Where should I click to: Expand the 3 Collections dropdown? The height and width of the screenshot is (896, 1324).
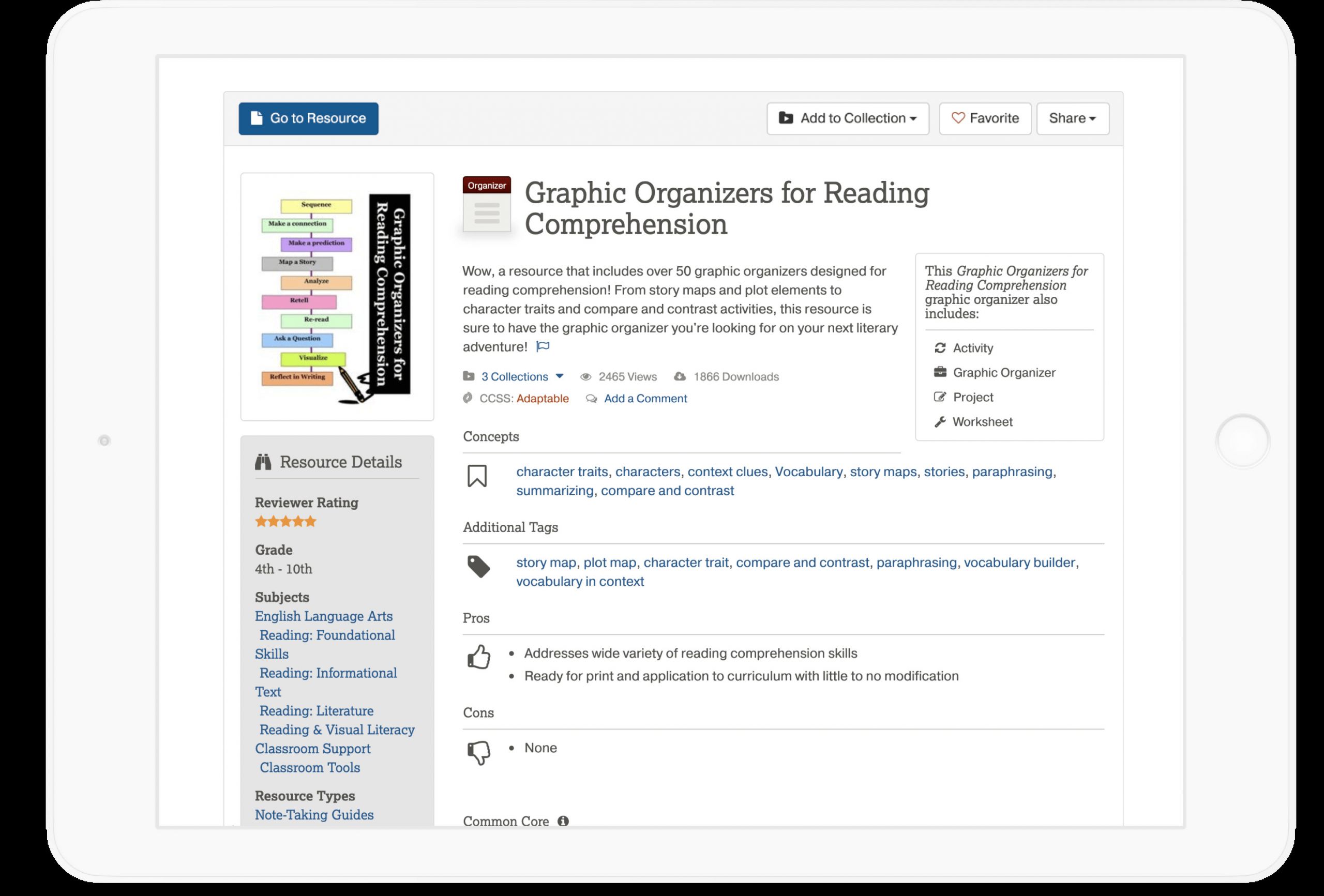[x=522, y=376]
